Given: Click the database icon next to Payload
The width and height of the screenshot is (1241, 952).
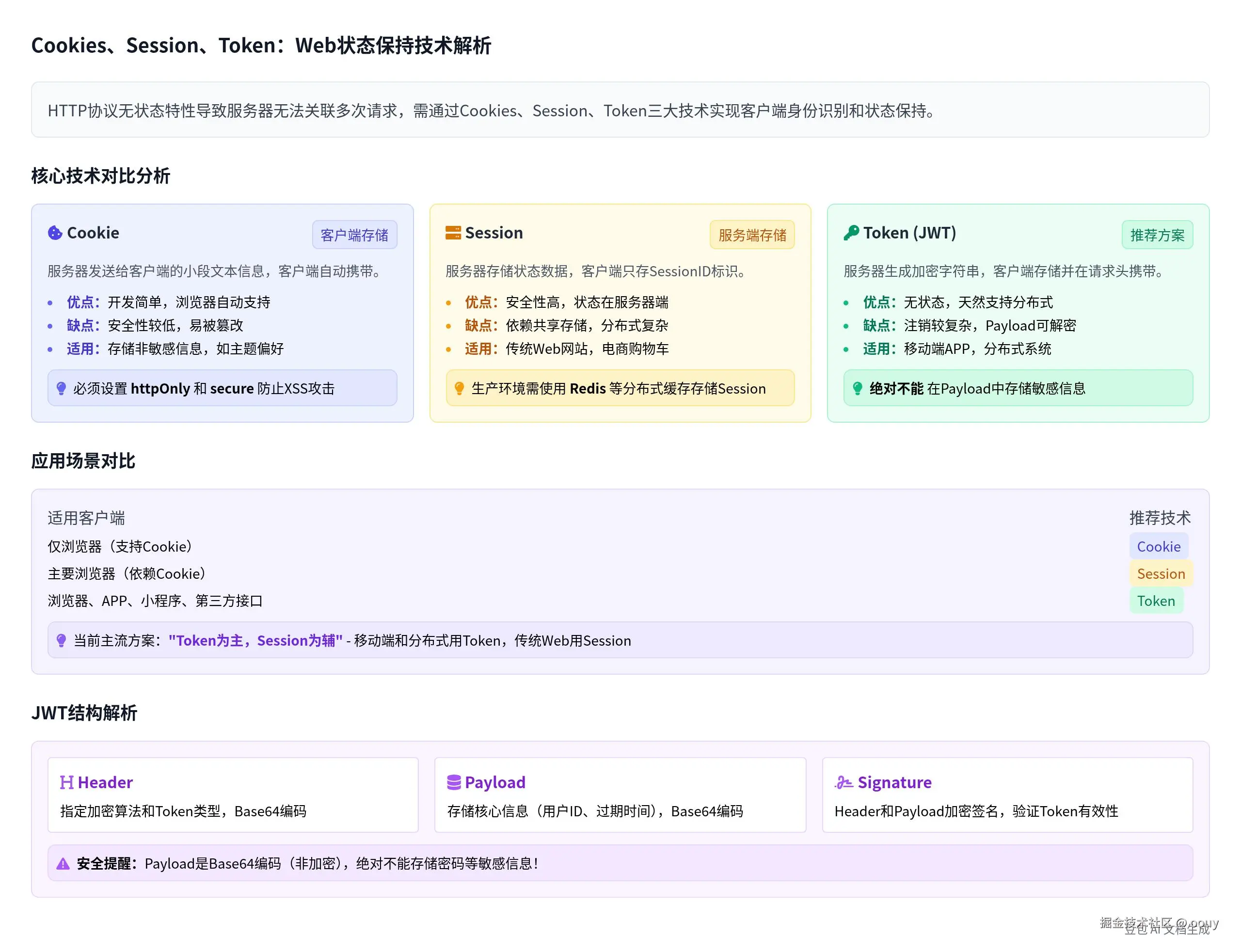Looking at the screenshot, I should pyautogui.click(x=454, y=782).
